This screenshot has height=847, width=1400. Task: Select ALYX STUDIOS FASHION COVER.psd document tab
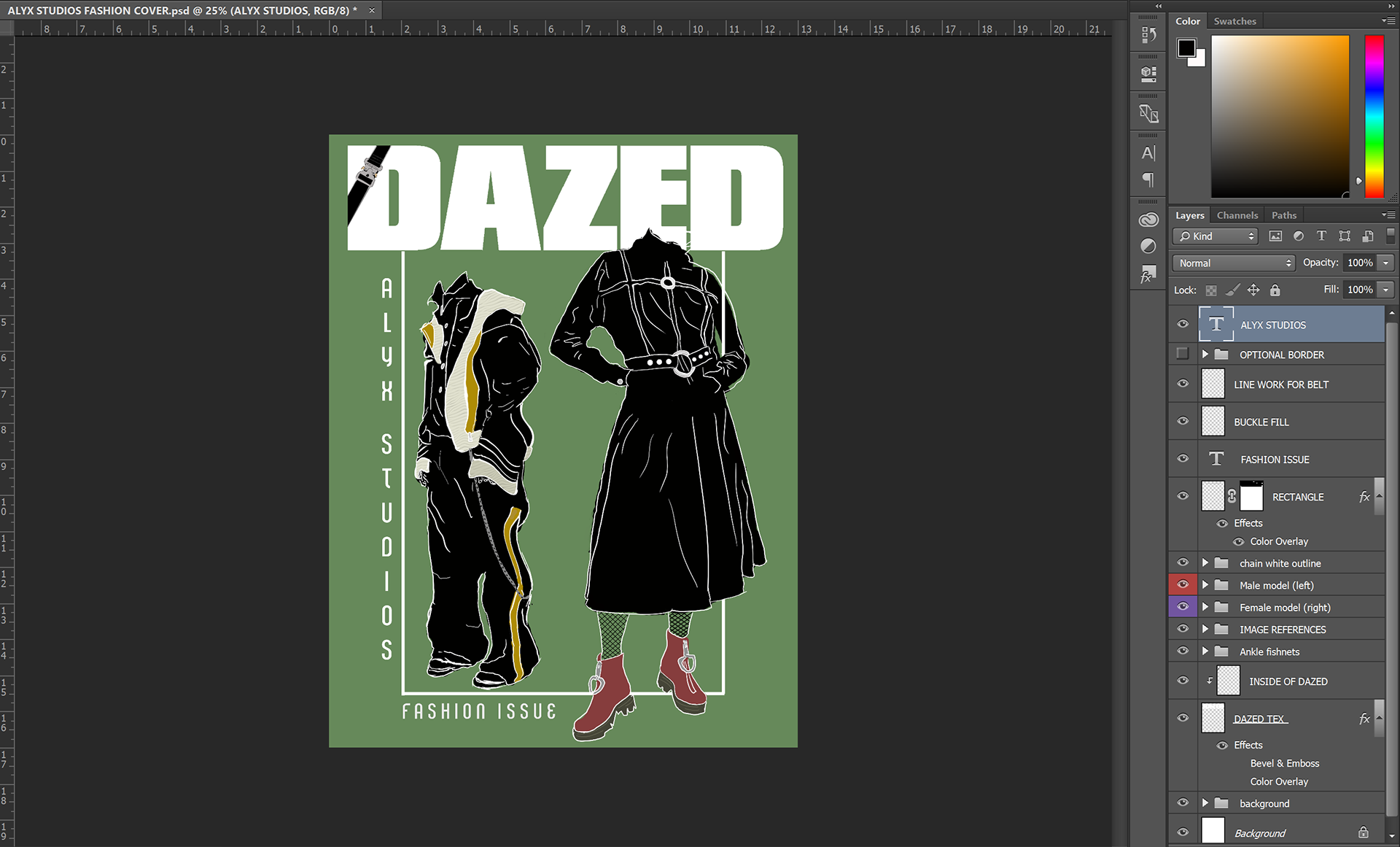(182, 10)
